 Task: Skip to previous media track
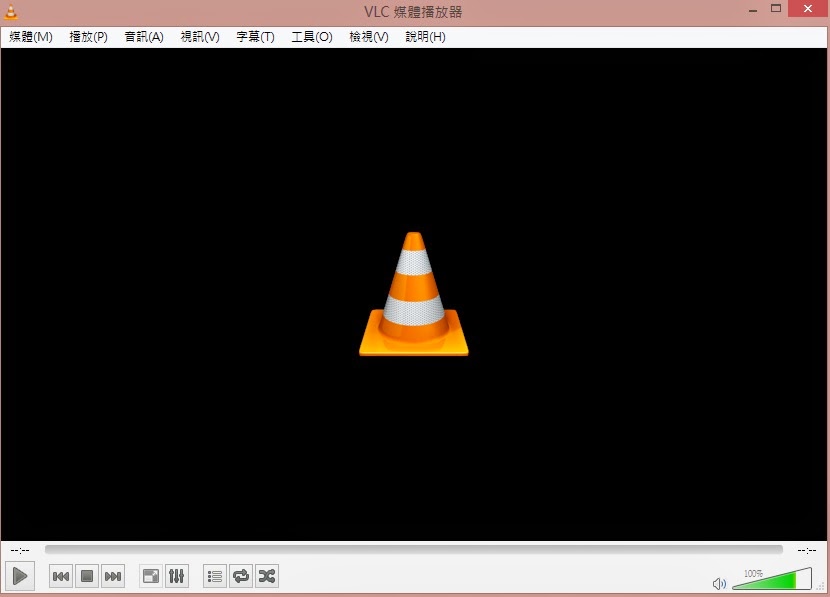coord(61,576)
